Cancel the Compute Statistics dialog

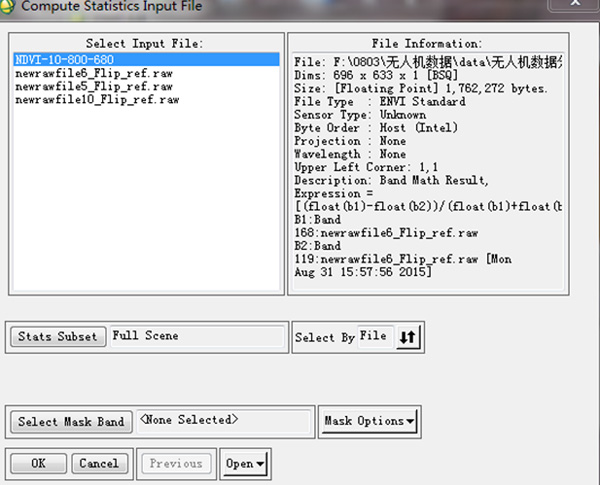point(99,464)
